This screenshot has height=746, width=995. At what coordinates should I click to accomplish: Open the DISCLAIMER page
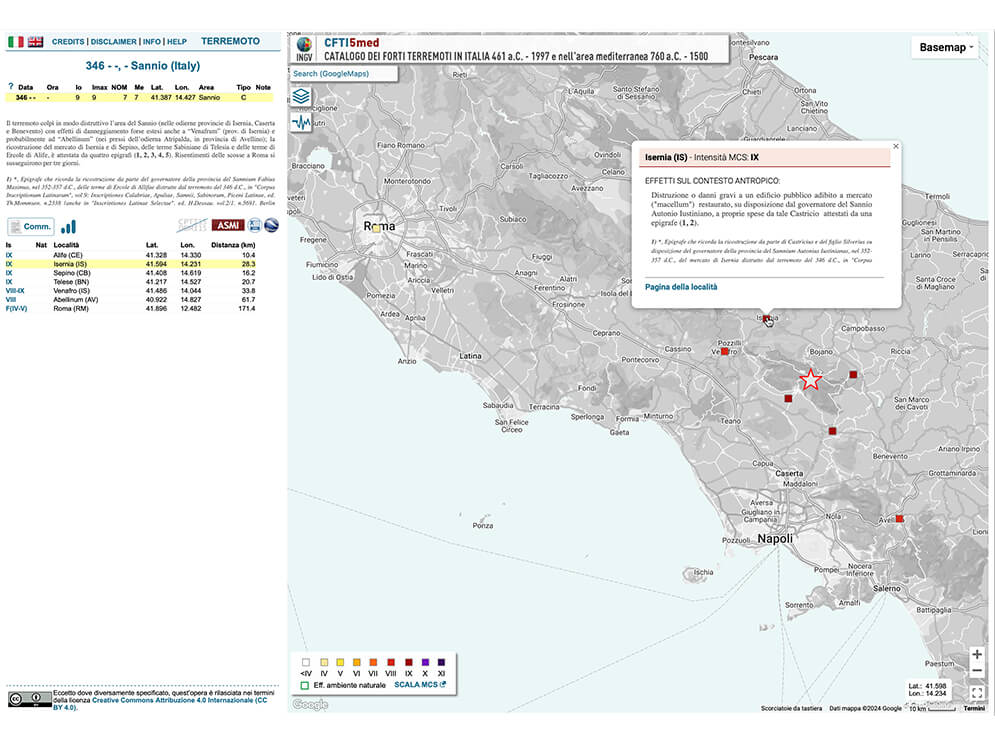114,42
